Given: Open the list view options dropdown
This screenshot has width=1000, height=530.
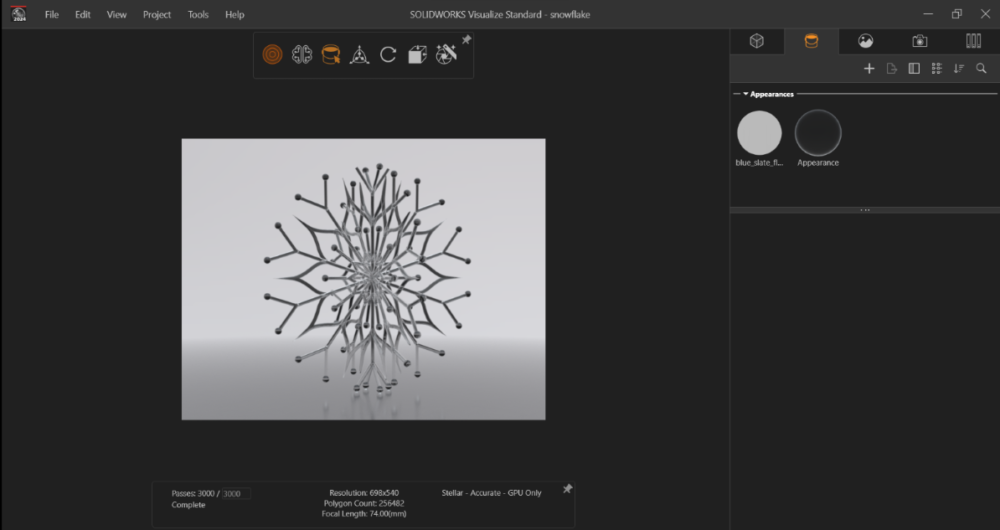Looking at the screenshot, I should 937,68.
